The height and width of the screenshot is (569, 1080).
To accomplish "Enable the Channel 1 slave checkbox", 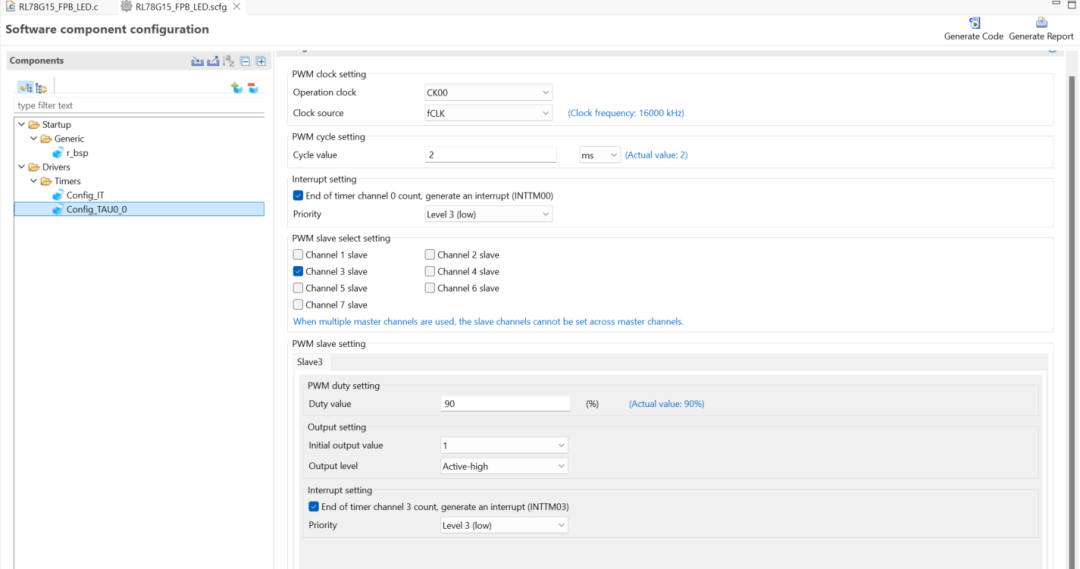I will 298,255.
